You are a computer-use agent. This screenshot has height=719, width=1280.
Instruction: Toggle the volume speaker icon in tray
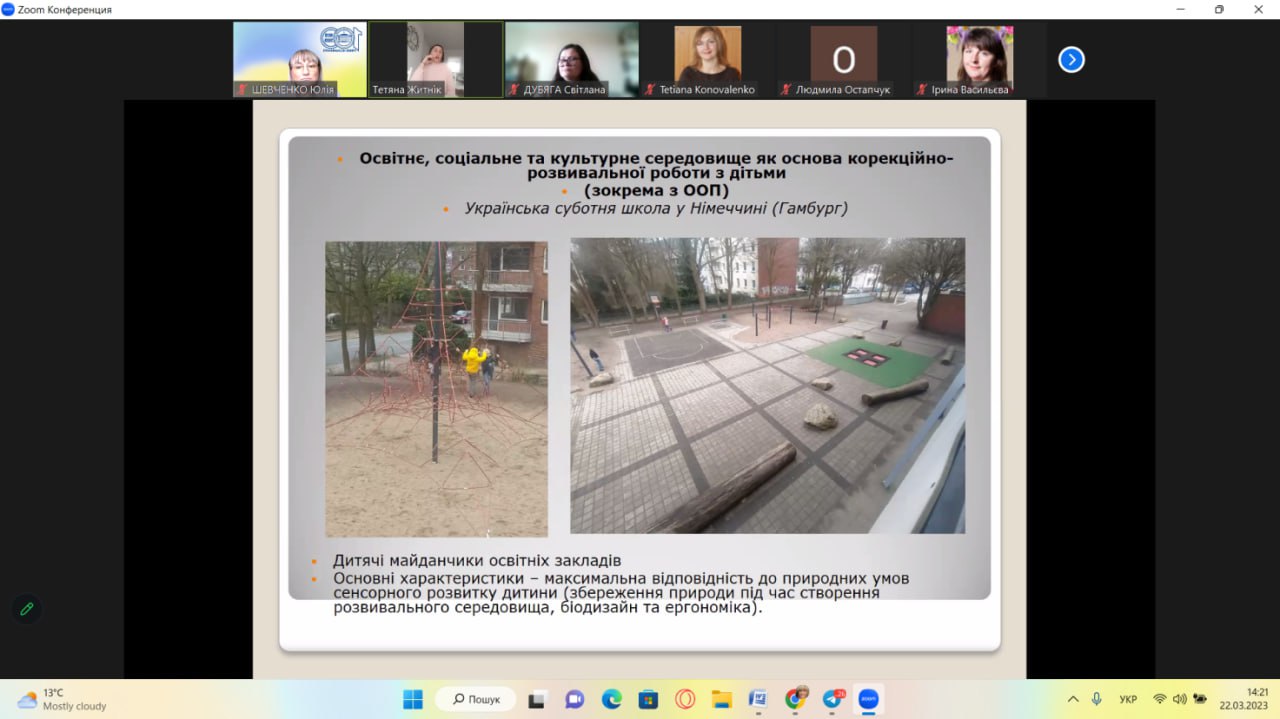coord(1179,699)
